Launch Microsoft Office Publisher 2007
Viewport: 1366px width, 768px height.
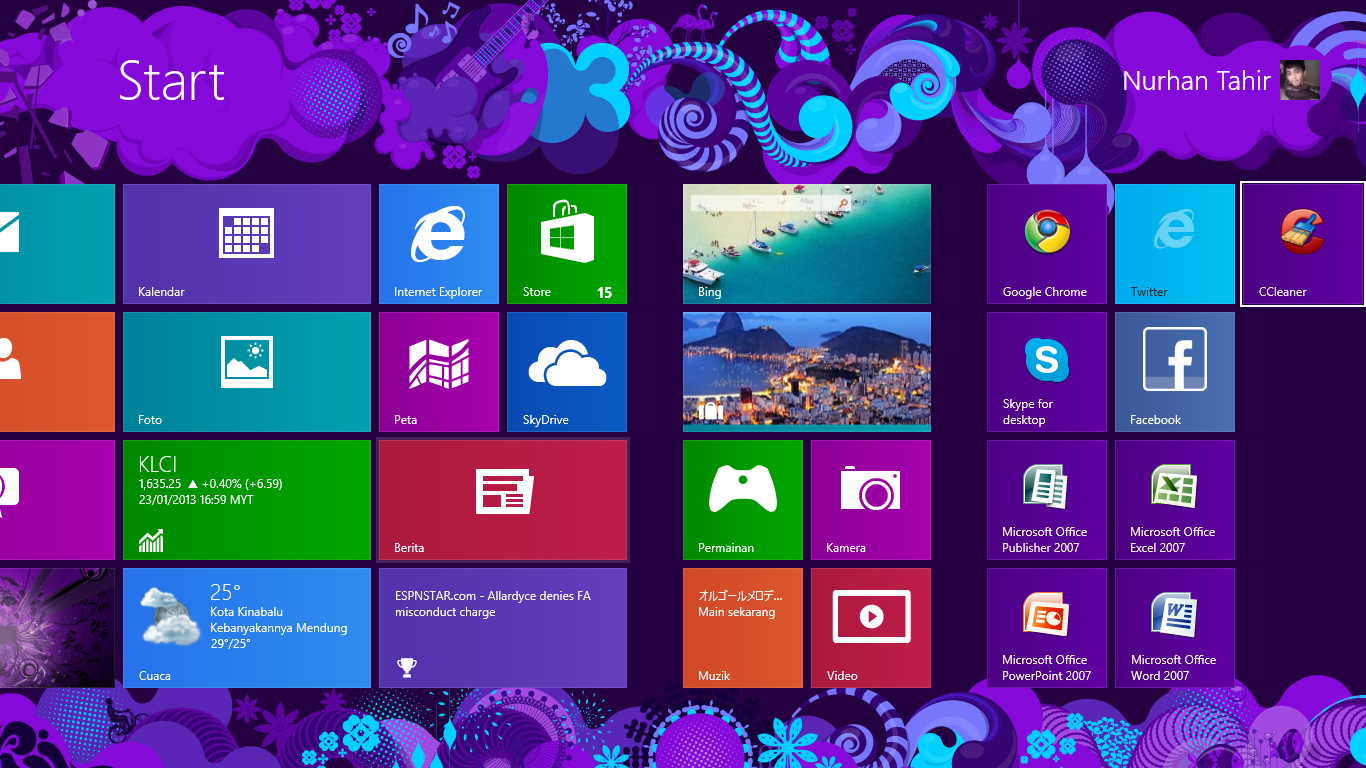1047,500
